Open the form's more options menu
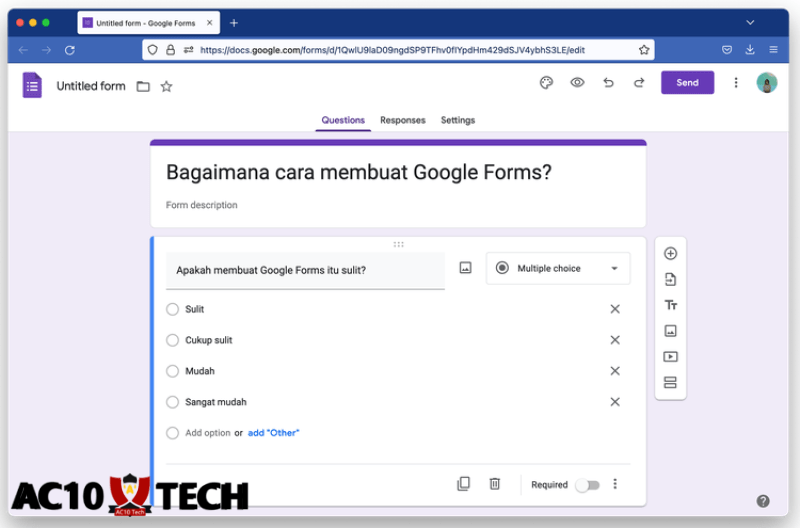Viewport: 800px width, 528px height. coord(736,83)
